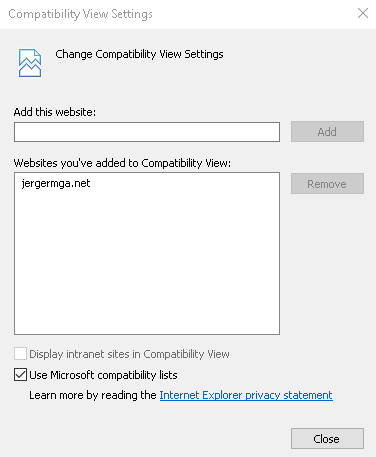Screen dimensions: 376x457
Task: Click the Compatibility View broken-page icon
Action: [30, 63]
